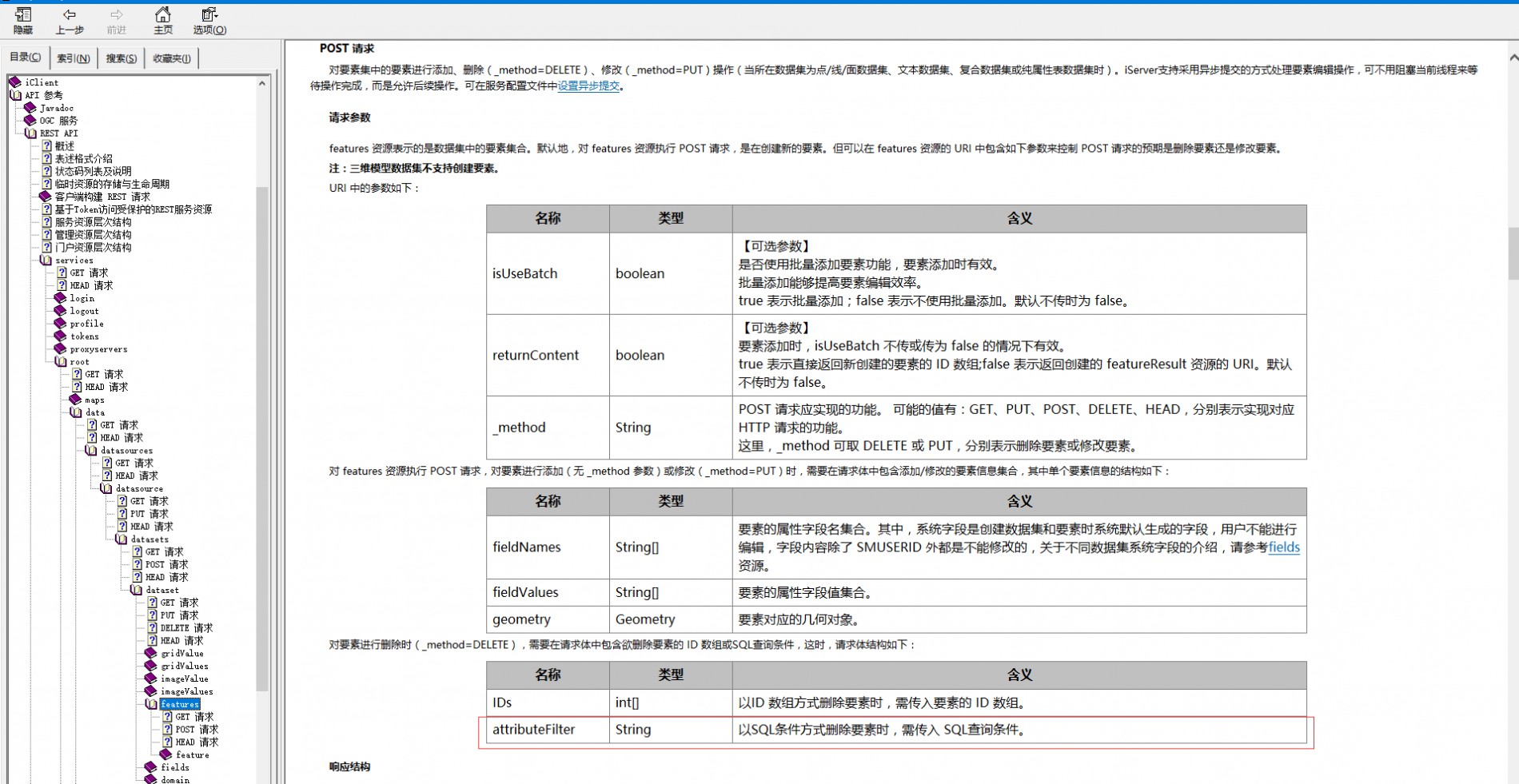Click the login book icon
1519x784 pixels.
click(x=60, y=298)
